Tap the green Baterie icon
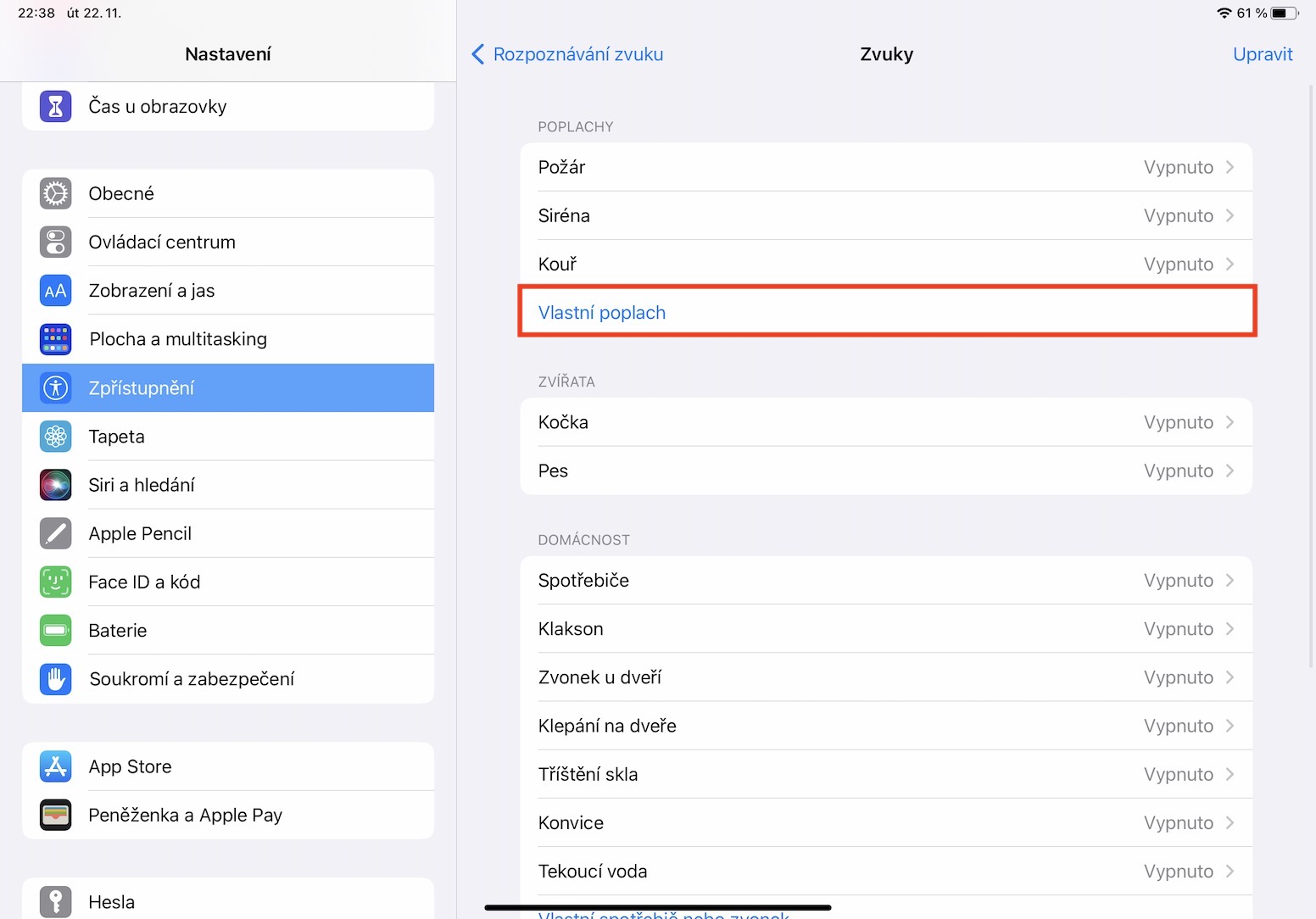The width and height of the screenshot is (1316, 919). pyautogui.click(x=56, y=630)
